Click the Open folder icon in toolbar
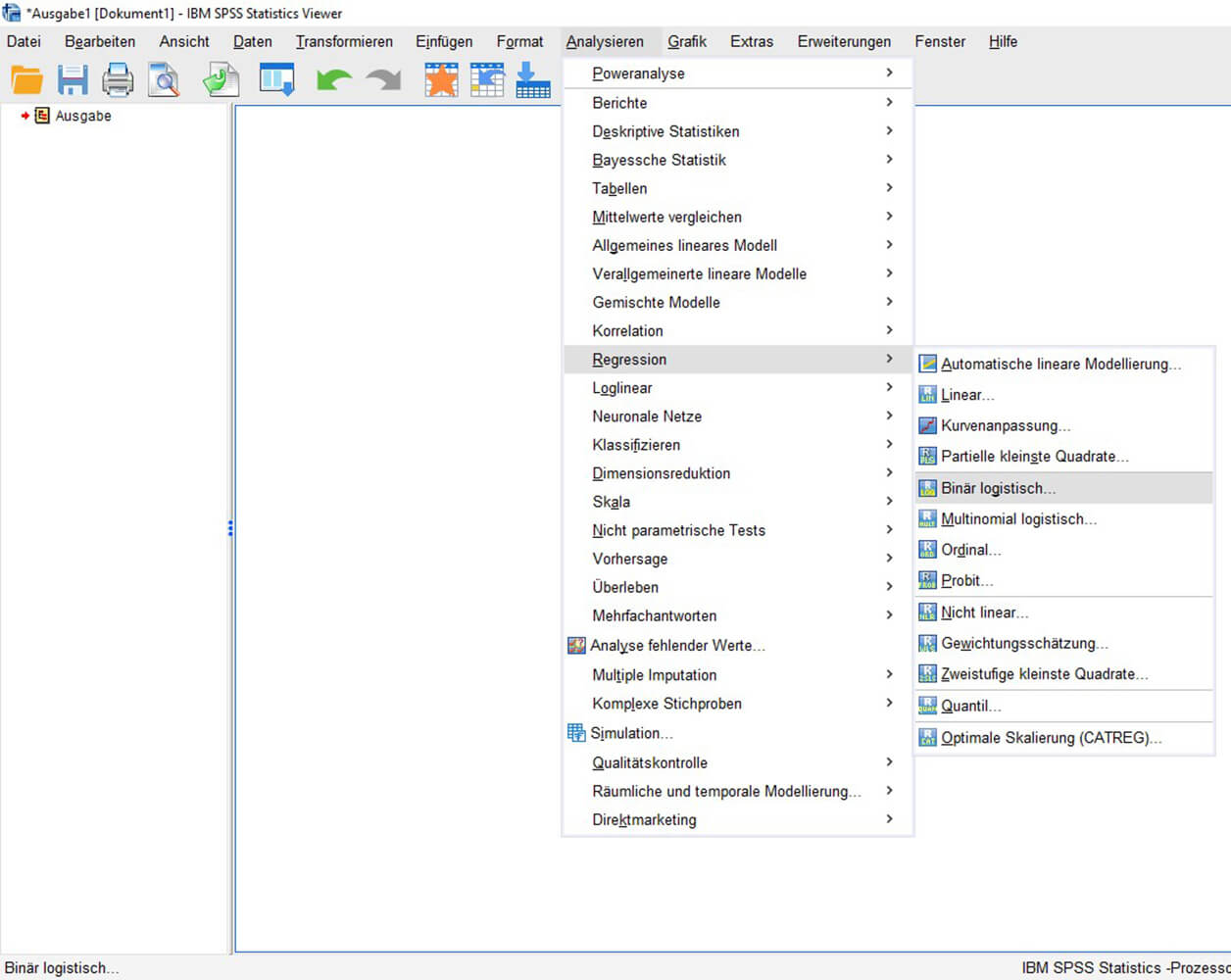The height and width of the screenshot is (980, 1231). [26, 80]
